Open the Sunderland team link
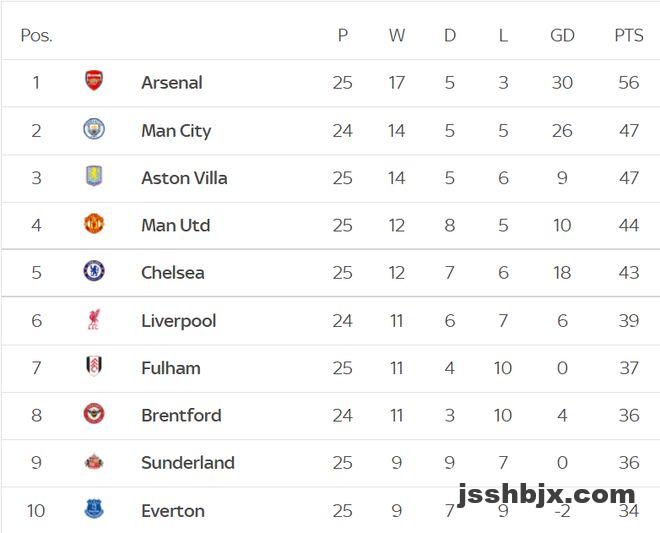Screen dimensions: 660x533 point(188,463)
